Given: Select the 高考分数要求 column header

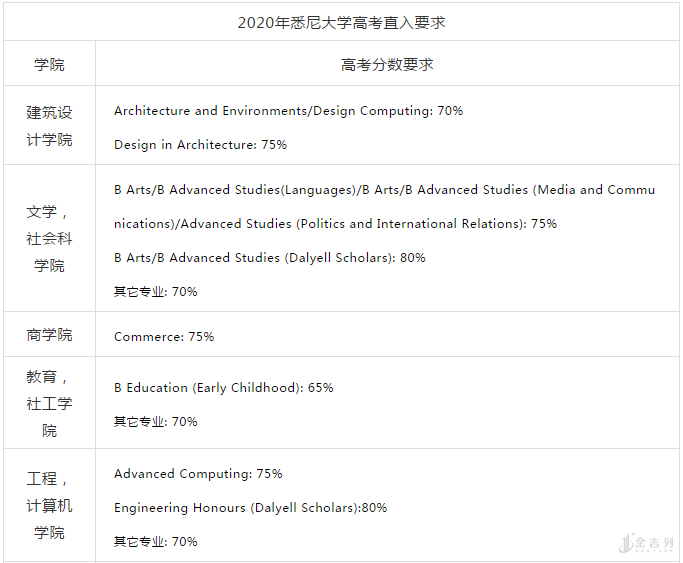Looking at the screenshot, I should tap(387, 64).
